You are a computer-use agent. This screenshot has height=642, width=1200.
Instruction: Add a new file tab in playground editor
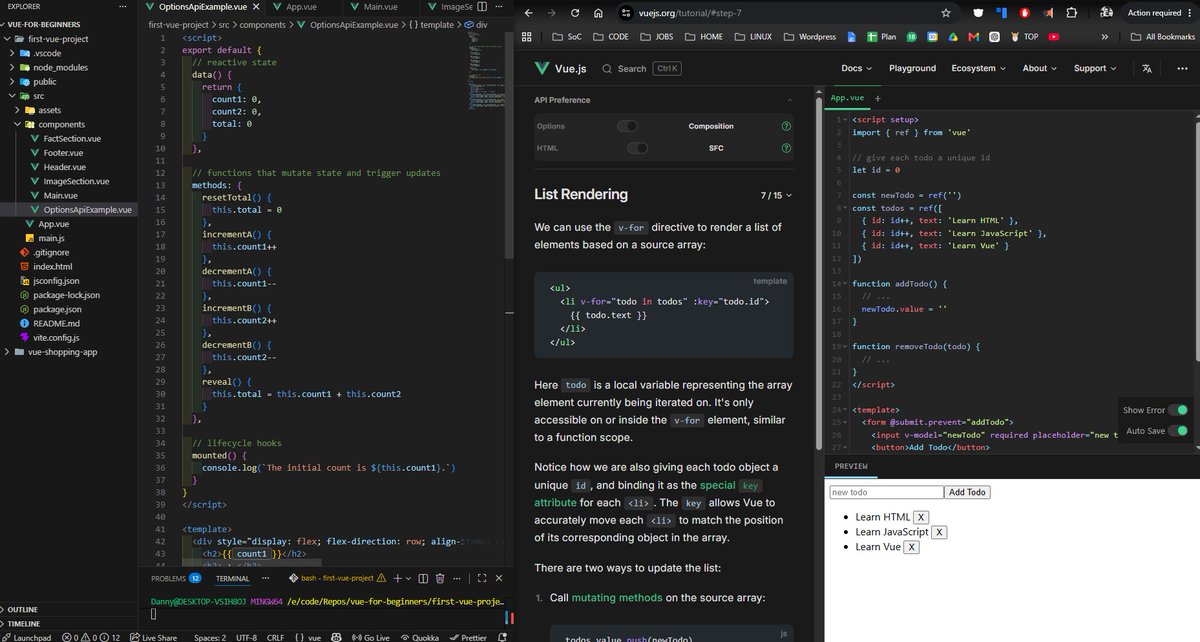point(878,98)
